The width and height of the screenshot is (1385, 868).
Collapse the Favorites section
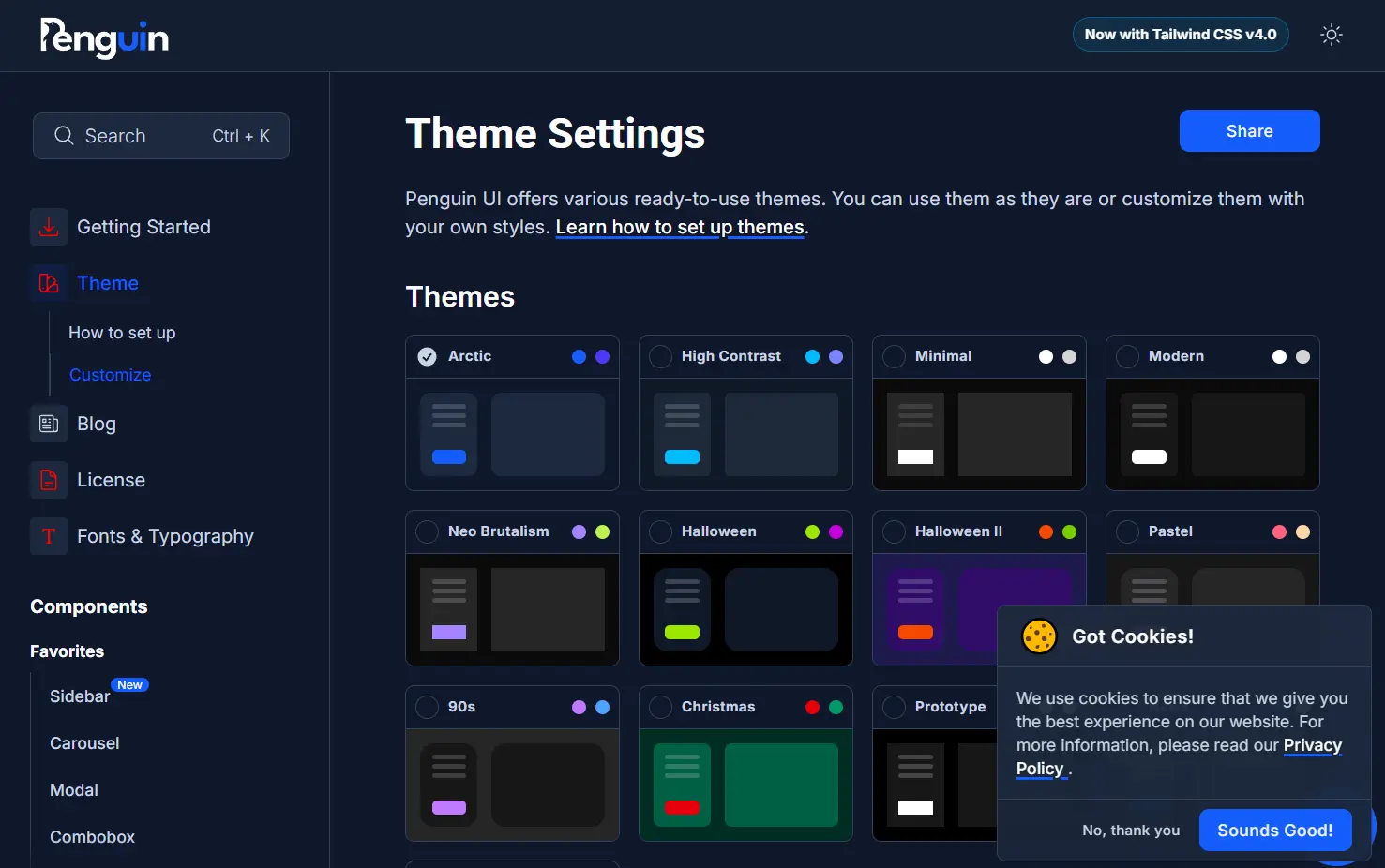(x=67, y=651)
